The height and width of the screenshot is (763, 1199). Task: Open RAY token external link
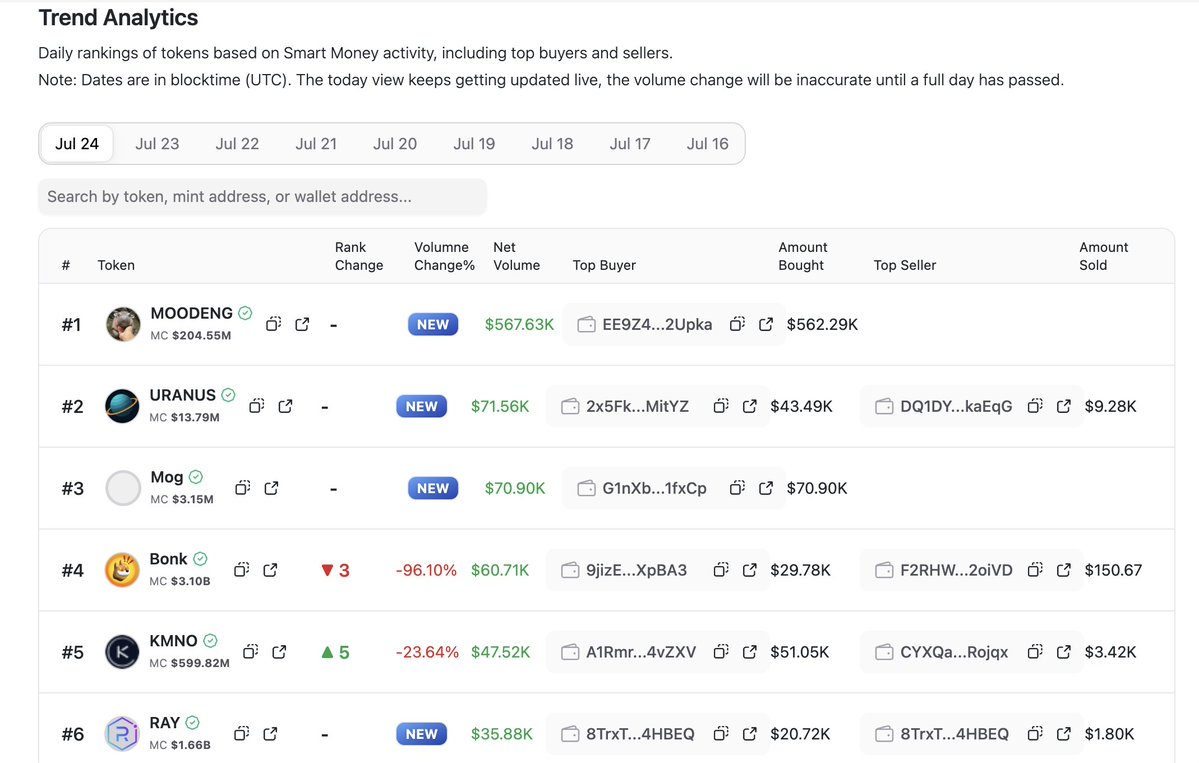click(270, 733)
